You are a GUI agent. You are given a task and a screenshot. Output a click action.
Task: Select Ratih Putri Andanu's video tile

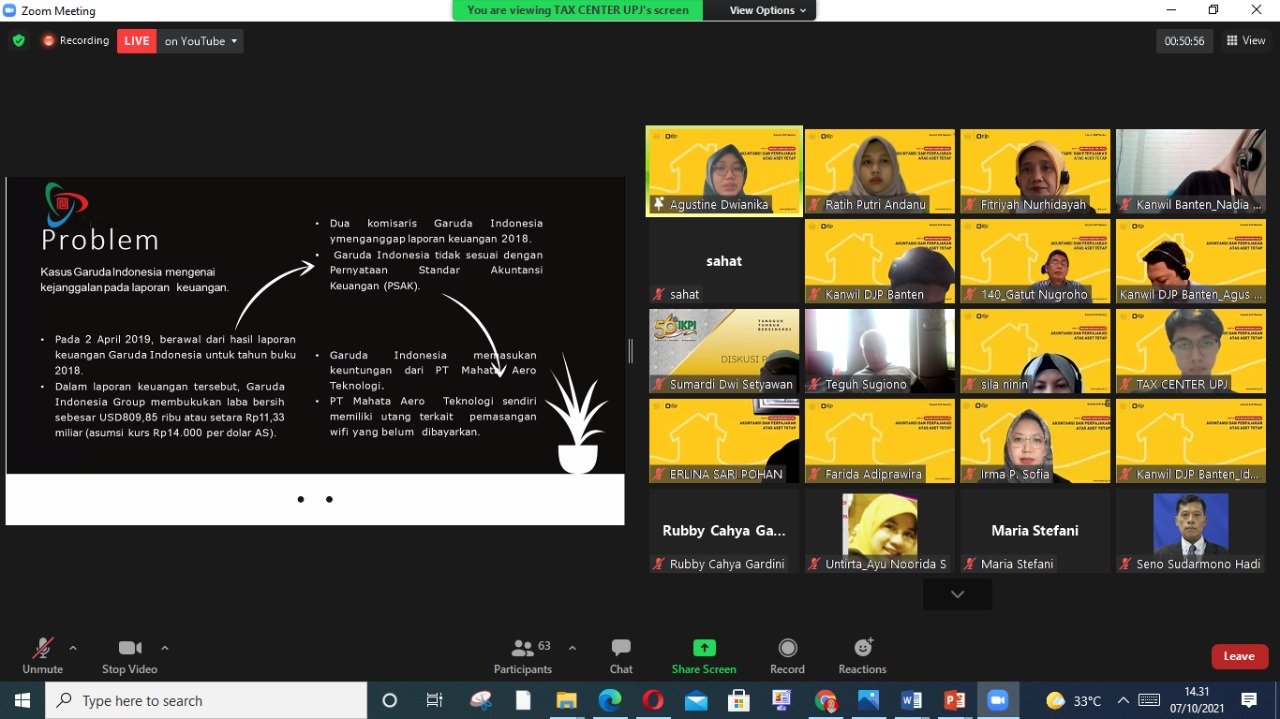coord(880,171)
